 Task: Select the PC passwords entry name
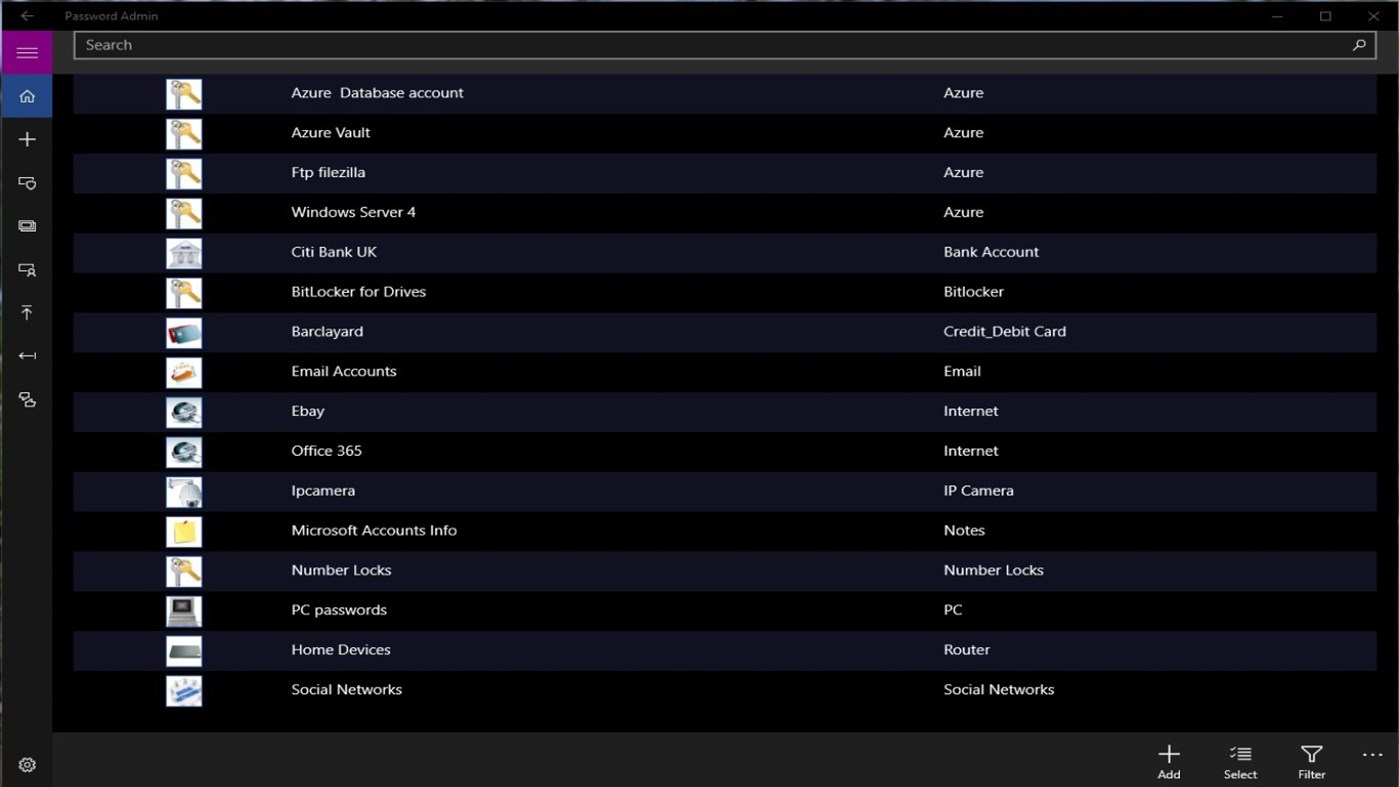coord(339,610)
